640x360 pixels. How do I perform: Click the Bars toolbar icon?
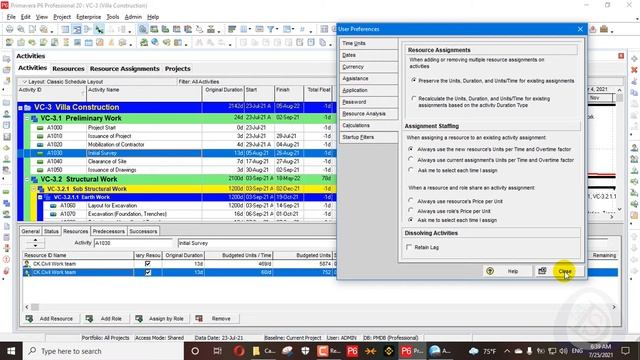[232, 29]
